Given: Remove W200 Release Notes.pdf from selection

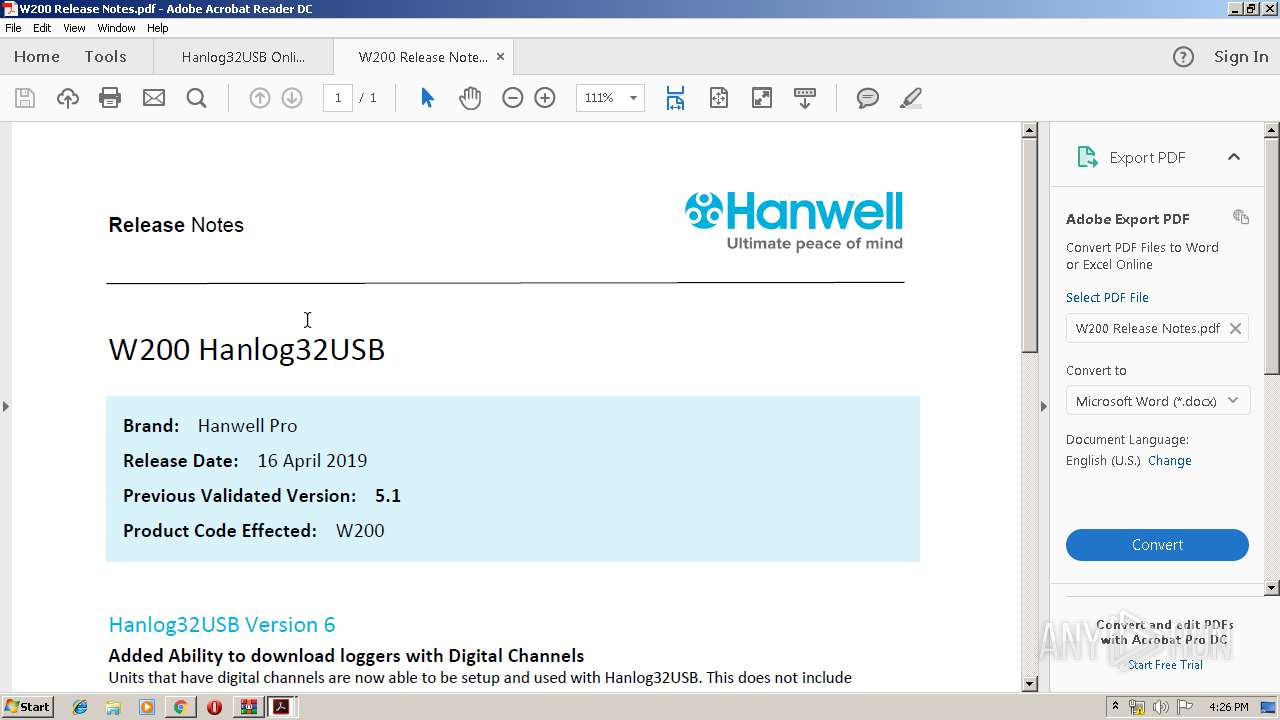Looking at the screenshot, I should 1236,328.
